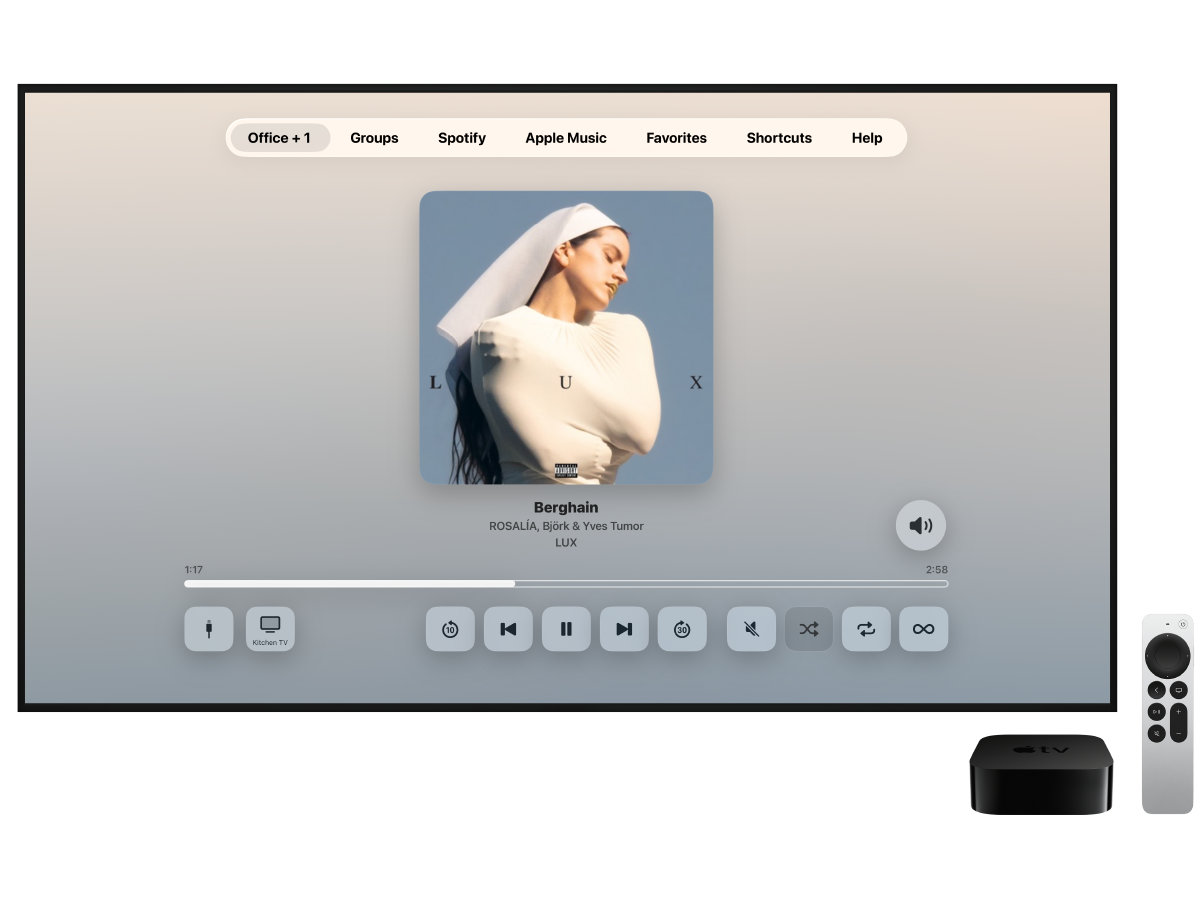Toggle shuffle playback off
Viewport: 1200px width, 900px height.
[808, 629]
